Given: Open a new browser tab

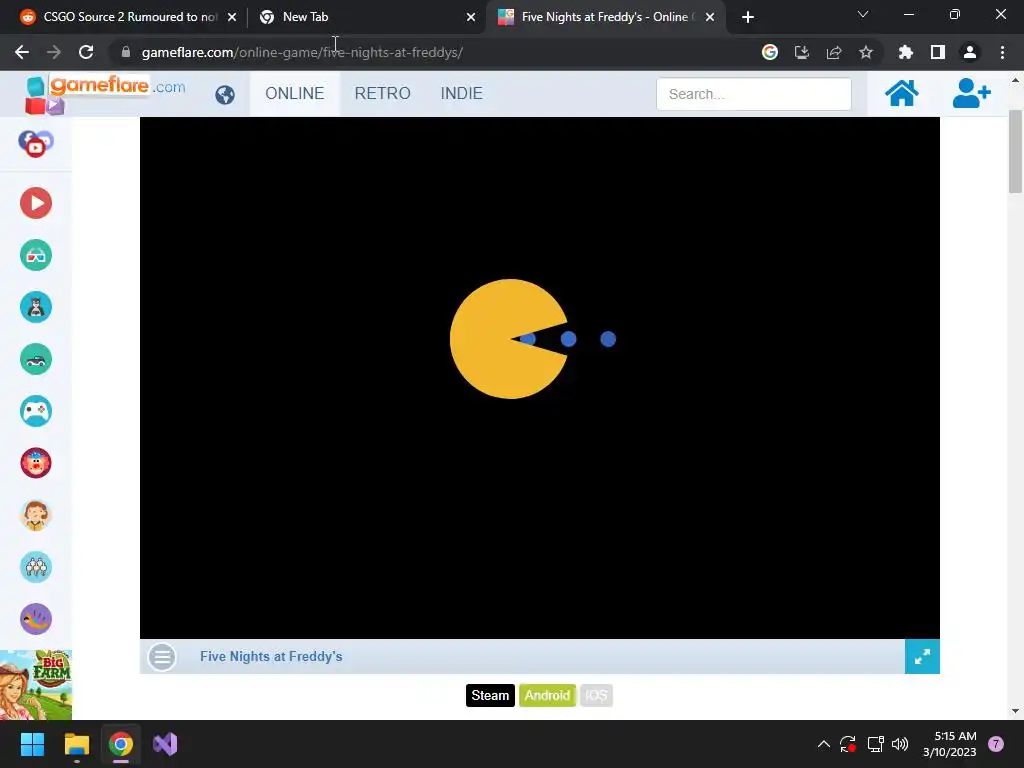Looking at the screenshot, I should click(x=748, y=17).
